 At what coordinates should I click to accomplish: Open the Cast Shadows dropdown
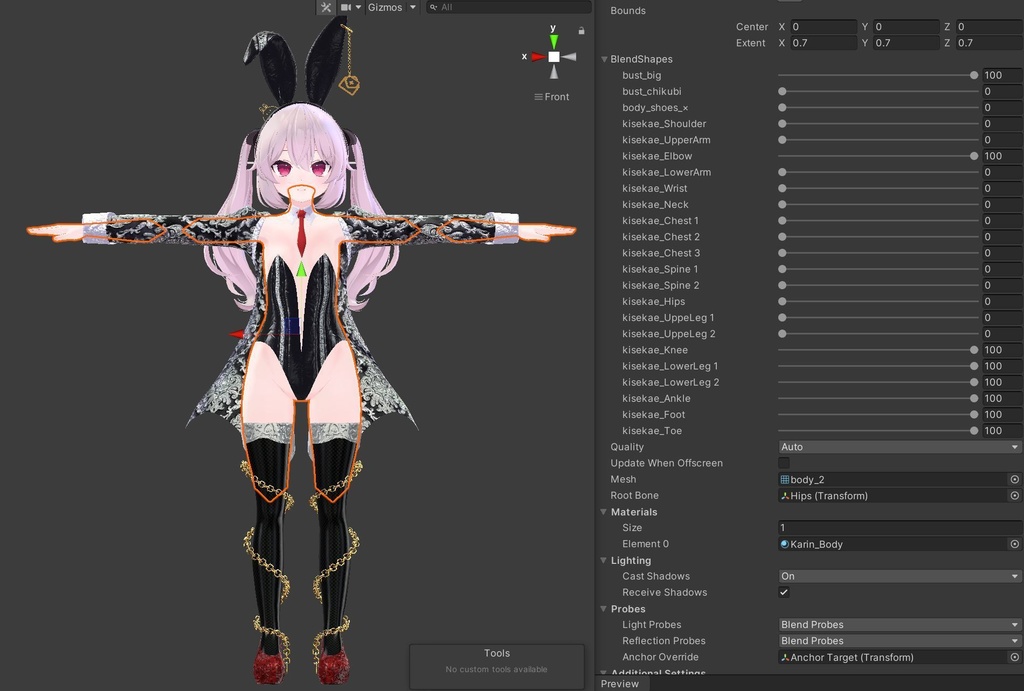[x=897, y=576]
